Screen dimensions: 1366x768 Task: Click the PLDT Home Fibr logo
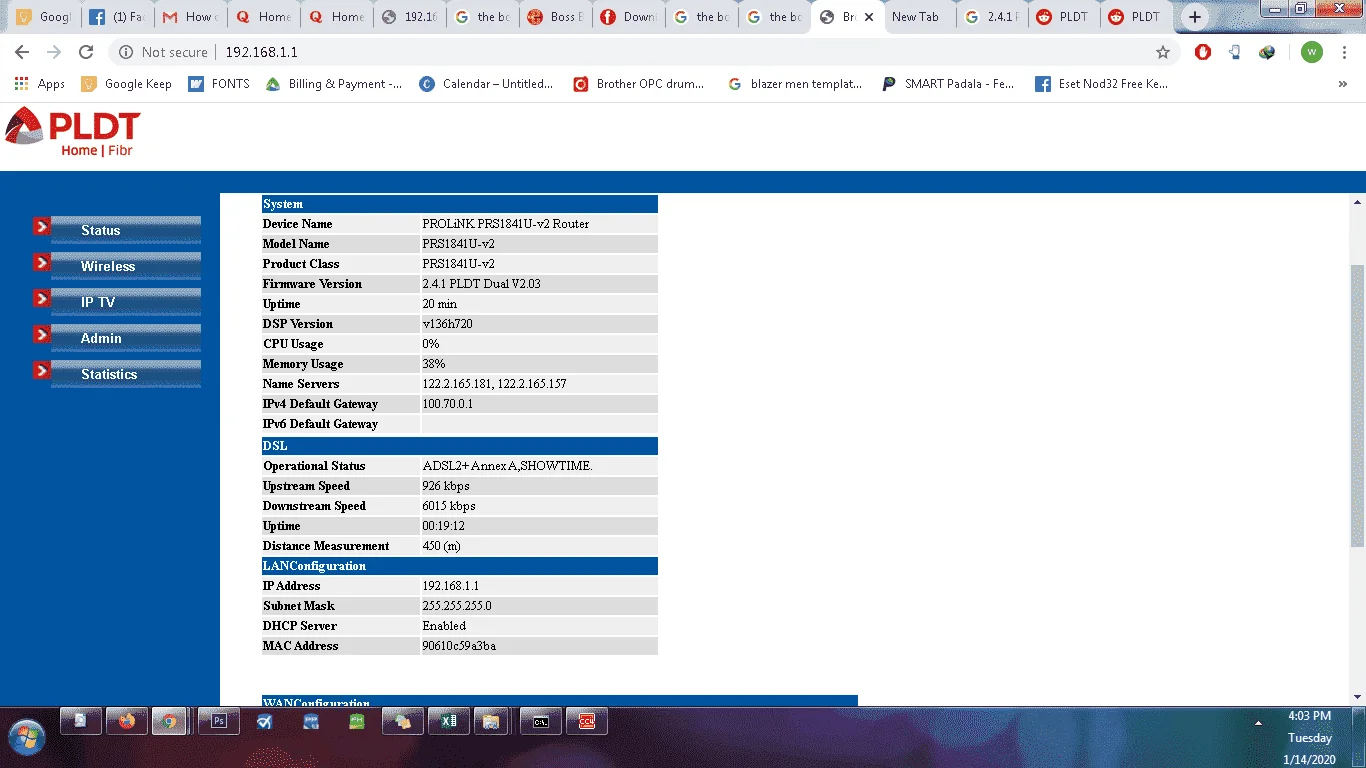point(73,133)
